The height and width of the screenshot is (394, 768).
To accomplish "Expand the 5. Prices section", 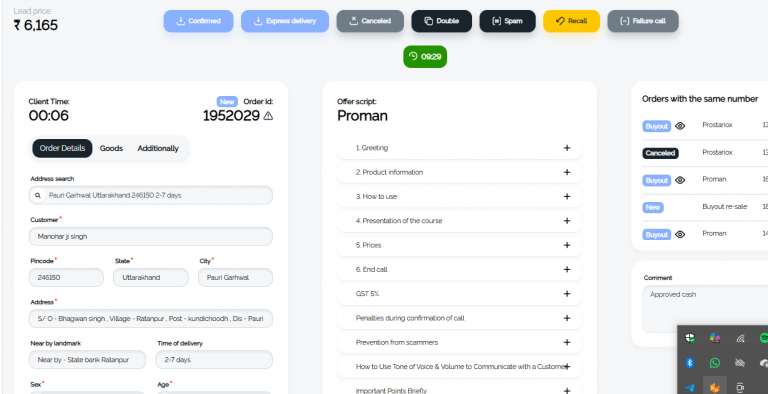I will (459, 245).
